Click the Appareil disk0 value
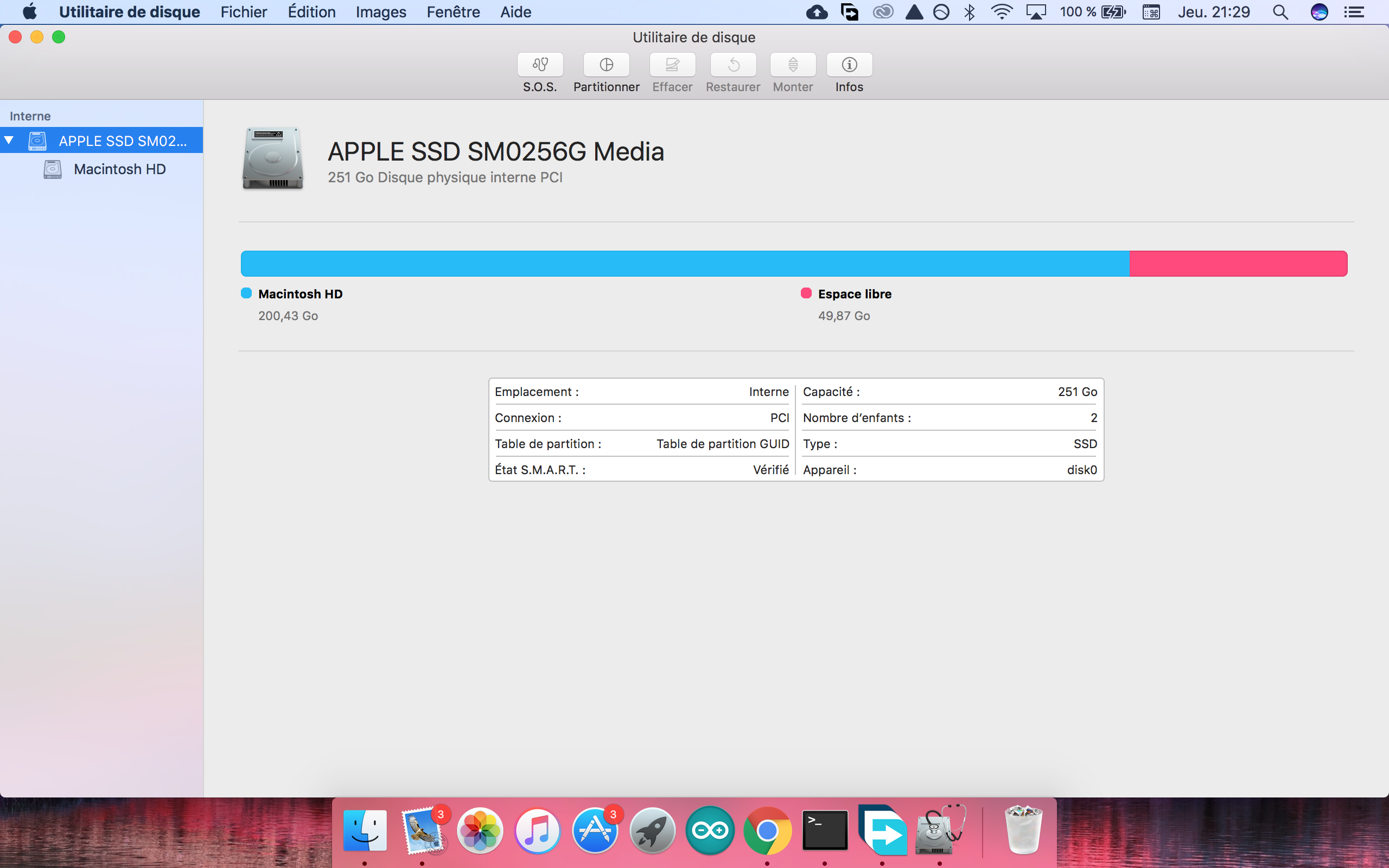The width and height of the screenshot is (1389, 868). pos(1082,470)
